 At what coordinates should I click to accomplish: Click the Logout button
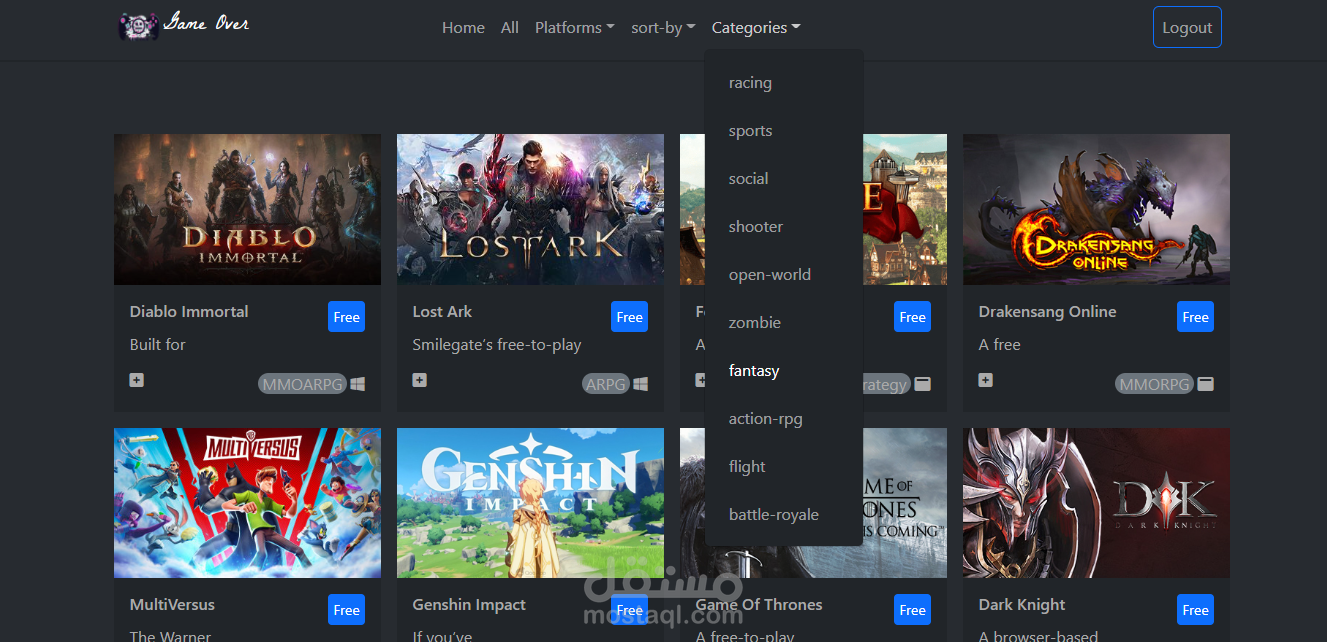coord(1187,27)
